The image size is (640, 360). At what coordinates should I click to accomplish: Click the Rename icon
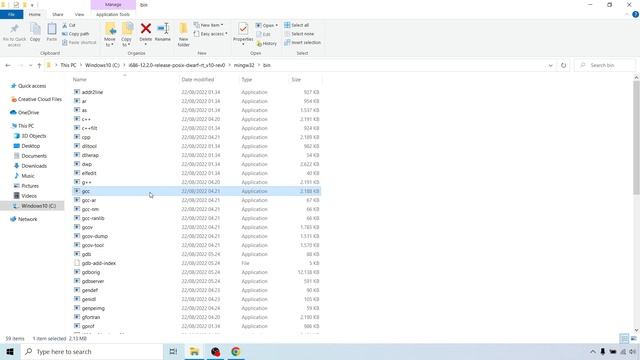click(163, 29)
